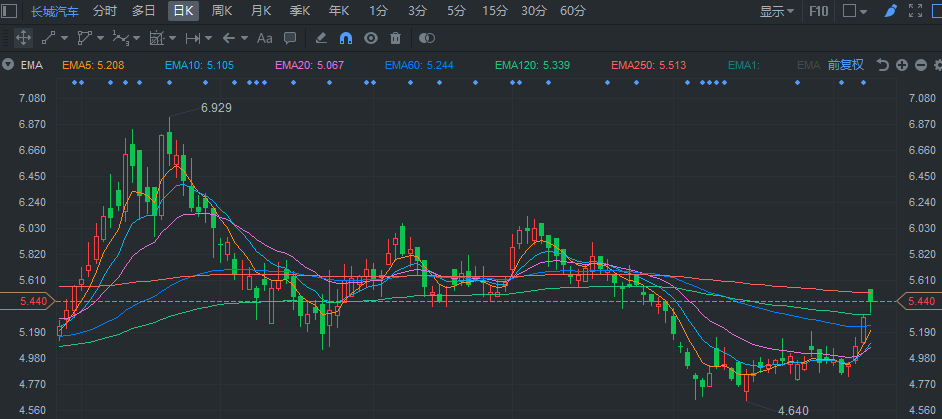Viewport: 942px width, 419px height.
Task: Select the eraser tool
Action: (321, 38)
